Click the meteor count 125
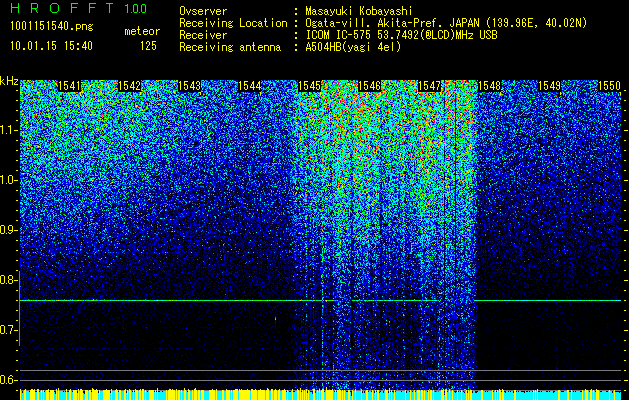629x400 pixels. click(x=148, y=46)
